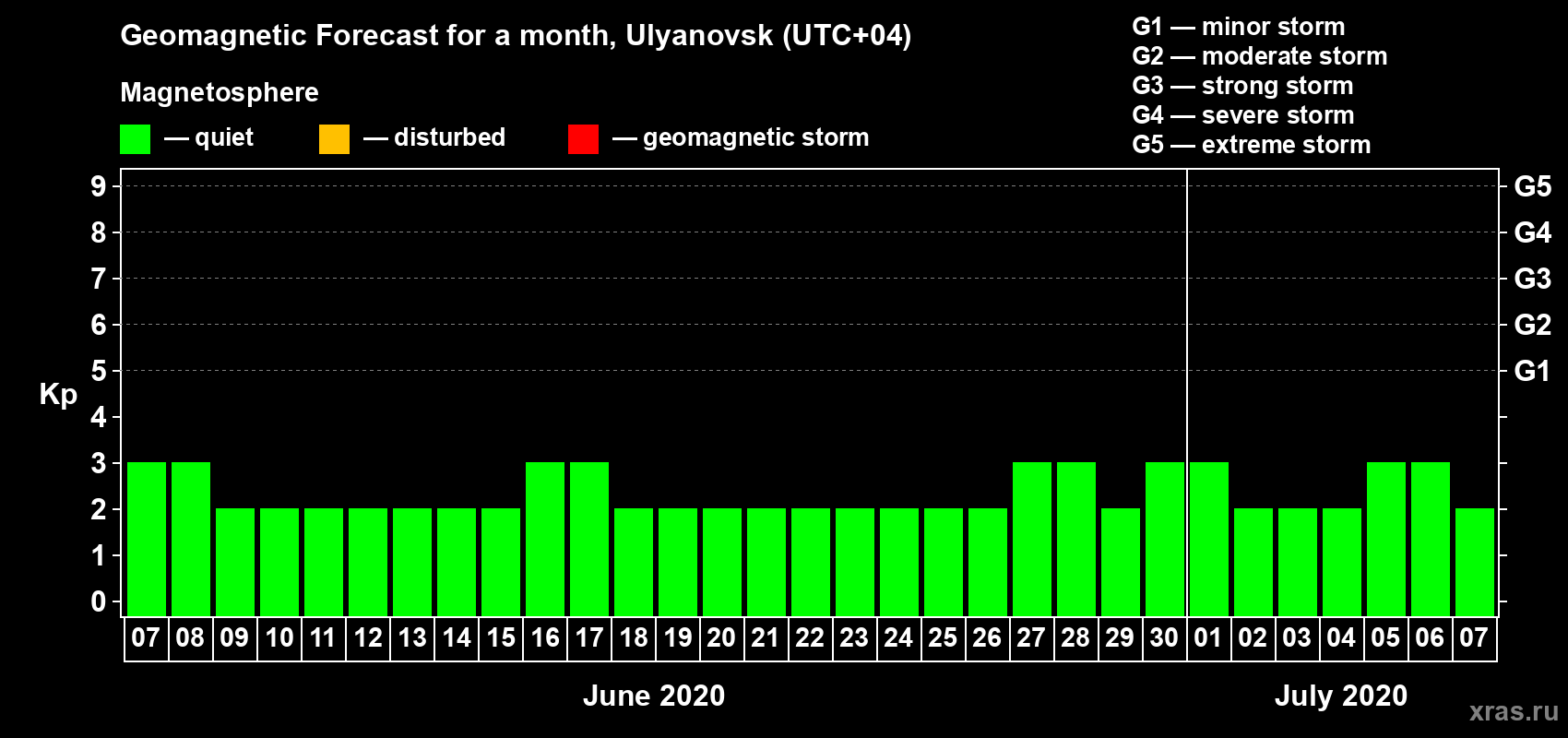This screenshot has width=1568, height=738.
Task: Click the Kp value 9 axis tick
Action: pos(99,186)
